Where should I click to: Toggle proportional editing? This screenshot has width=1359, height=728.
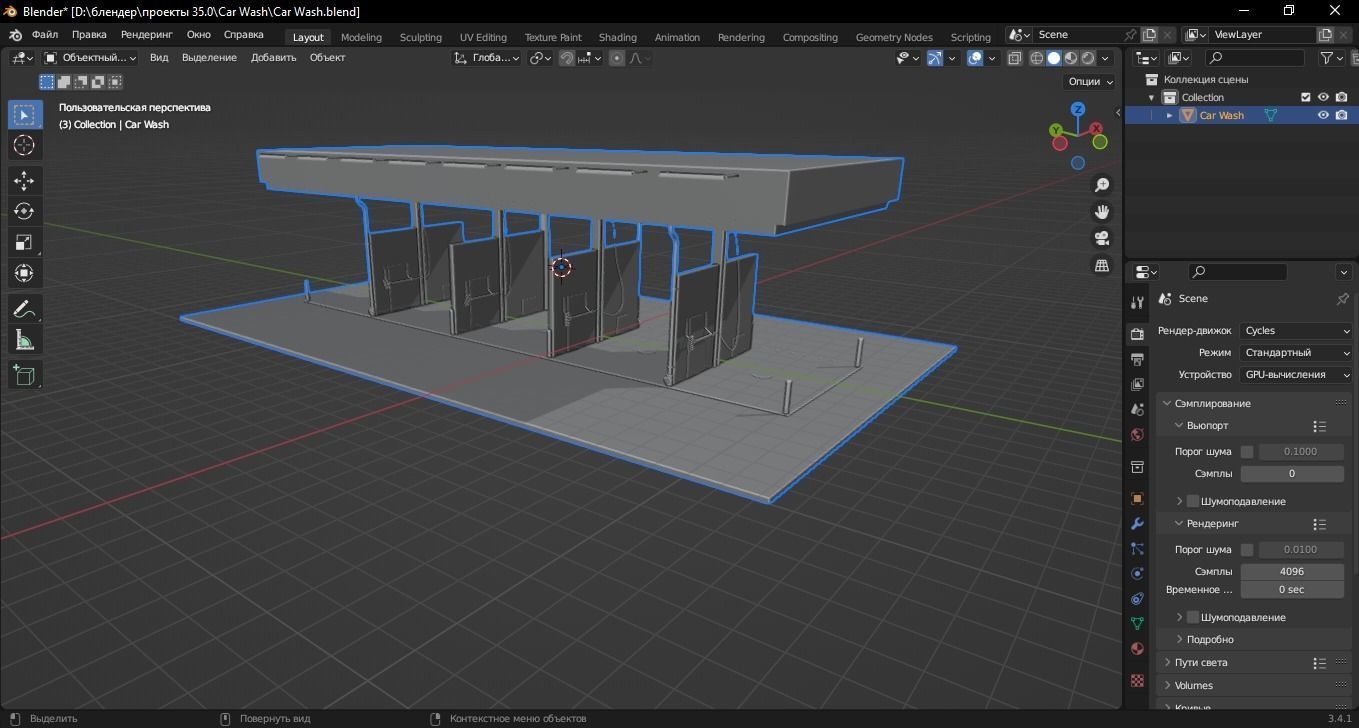[x=617, y=58]
